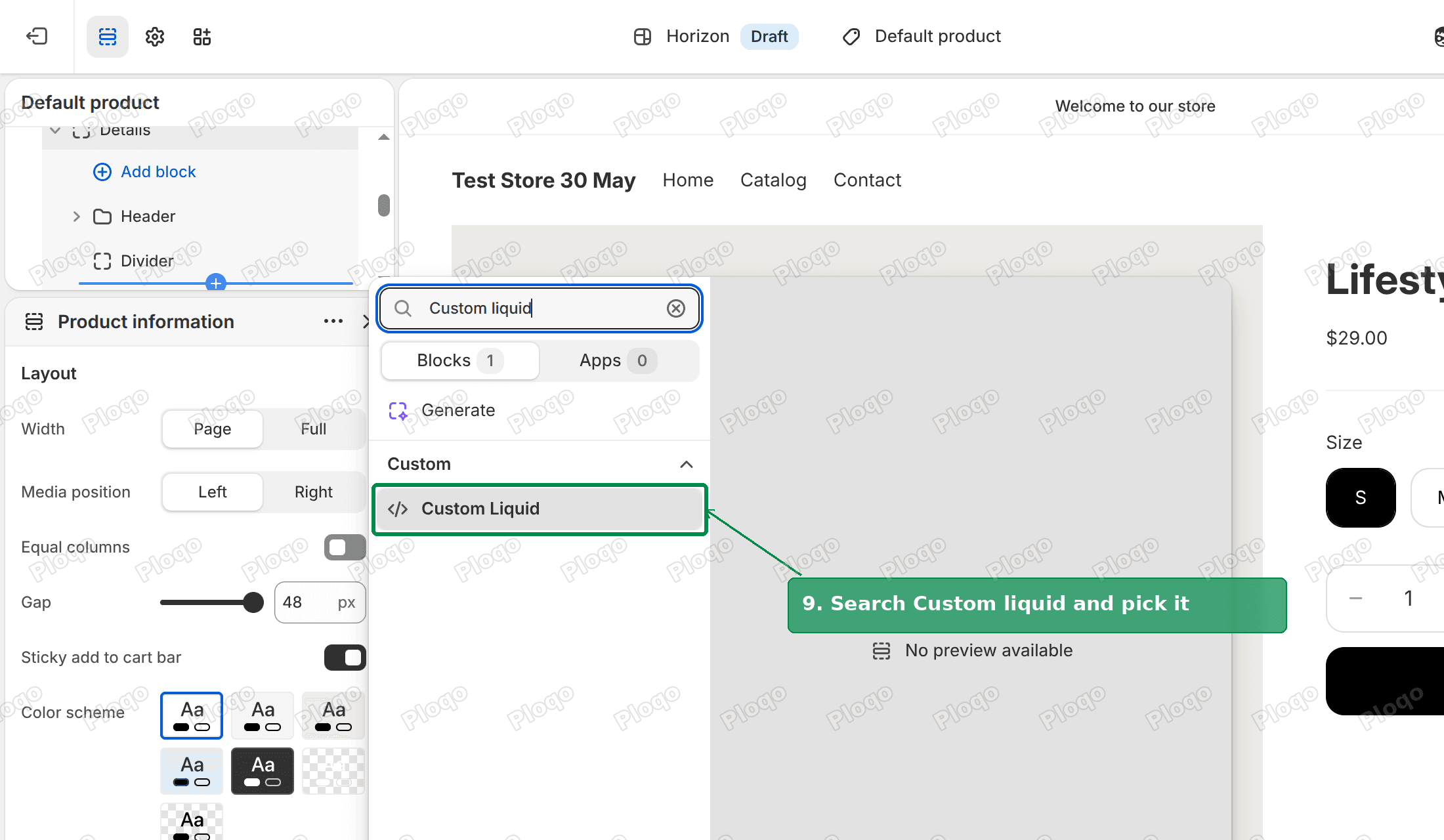Click the Divider block icon
The width and height of the screenshot is (1444, 840).
click(102, 261)
